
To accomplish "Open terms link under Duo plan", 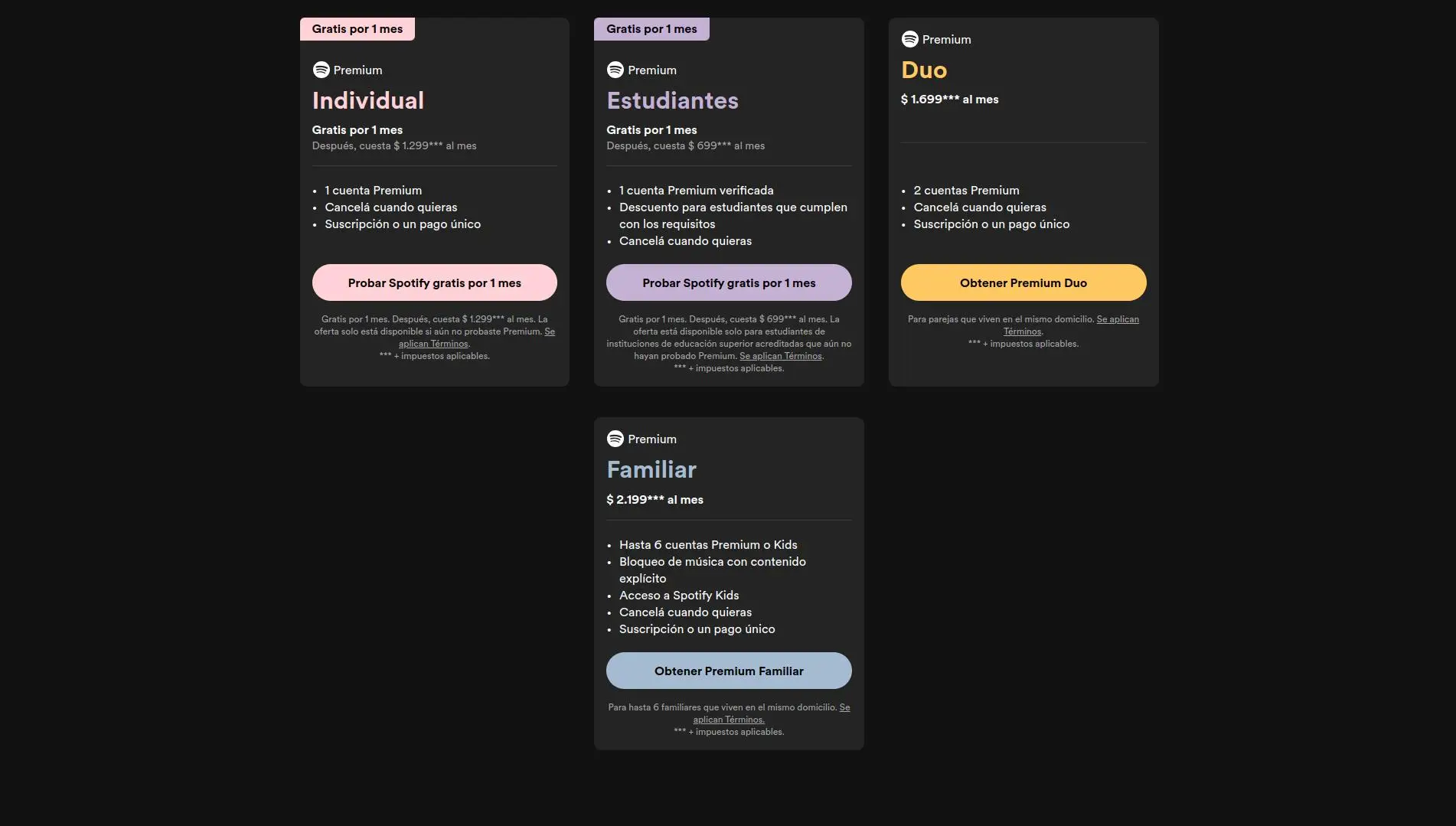I will pyautogui.click(x=1023, y=331).
